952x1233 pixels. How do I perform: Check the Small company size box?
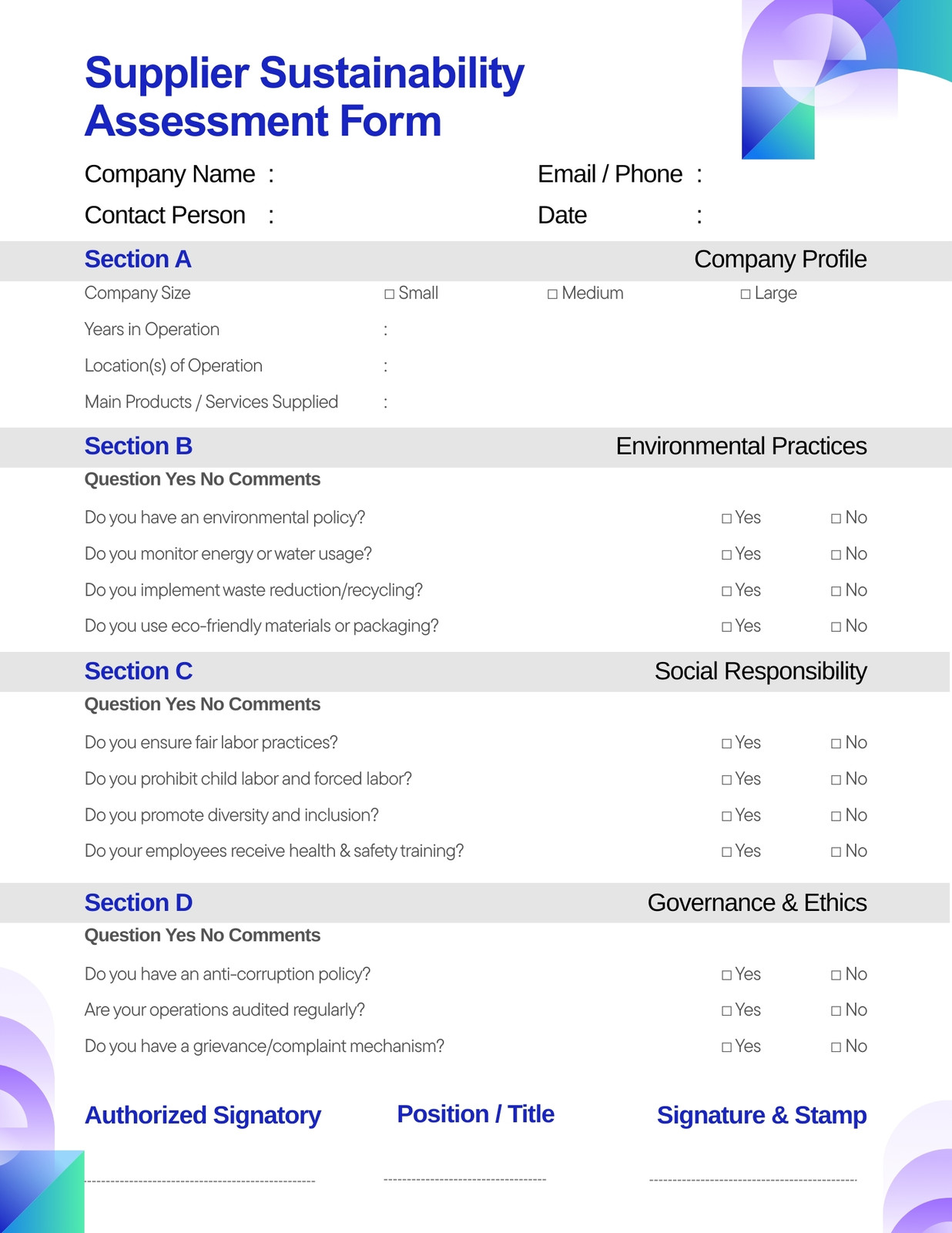click(x=390, y=294)
